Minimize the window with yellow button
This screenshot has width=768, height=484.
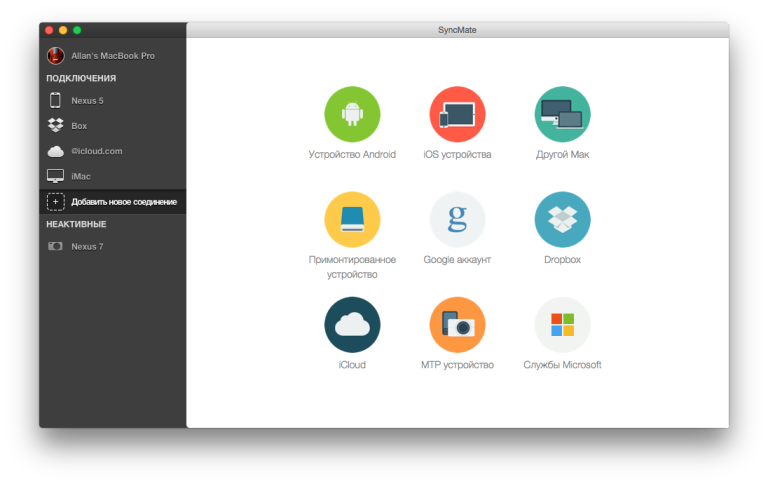(x=63, y=30)
